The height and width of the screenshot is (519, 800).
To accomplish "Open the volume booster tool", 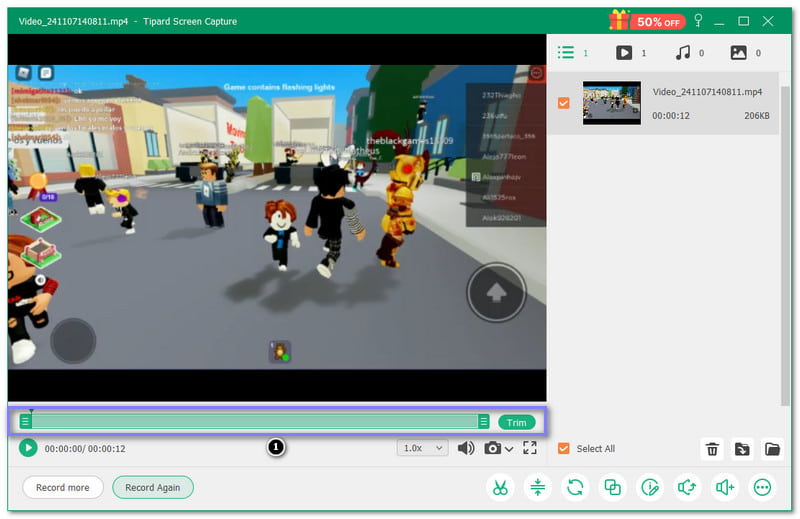I will [724, 487].
